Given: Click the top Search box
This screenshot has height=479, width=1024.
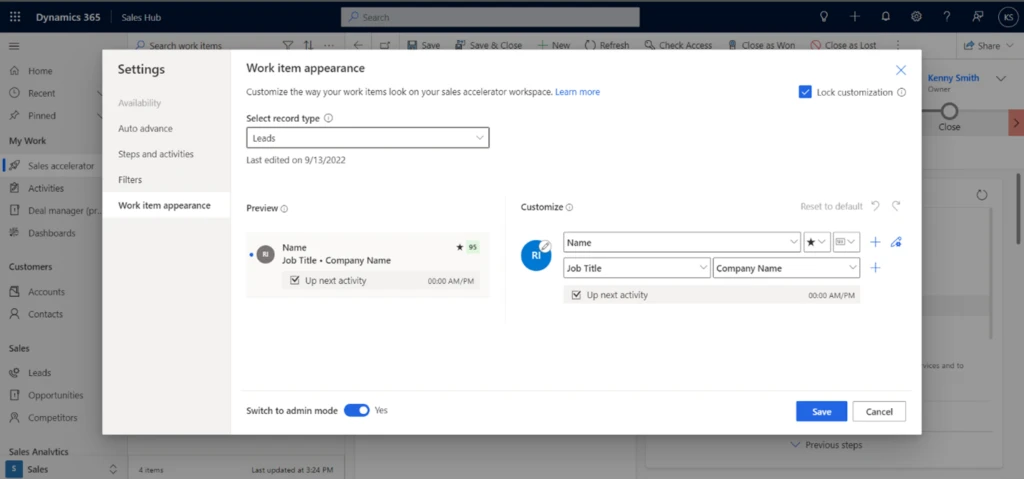Looking at the screenshot, I should click(490, 17).
